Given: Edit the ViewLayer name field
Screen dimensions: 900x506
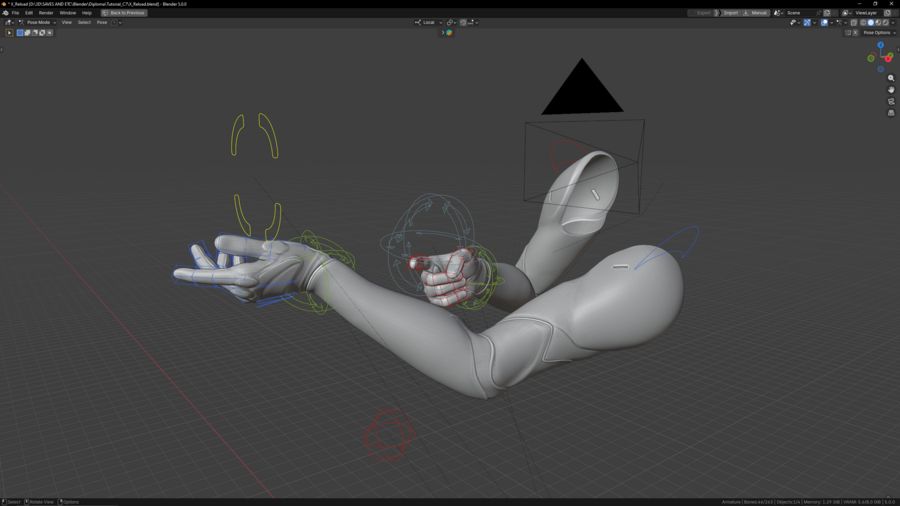Looking at the screenshot, I should point(868,13).
